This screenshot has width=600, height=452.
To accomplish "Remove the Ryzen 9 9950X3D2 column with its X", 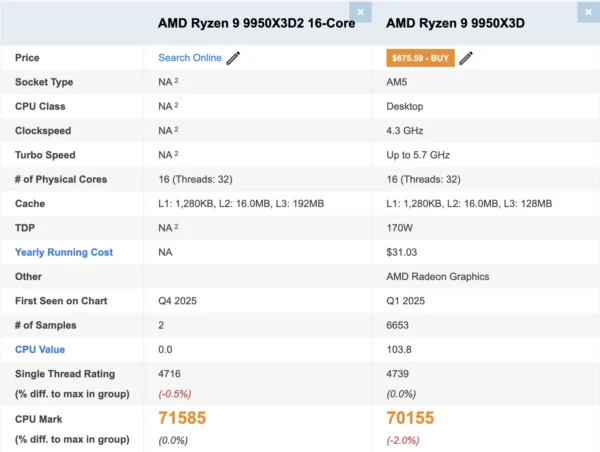I will point(362,12).
